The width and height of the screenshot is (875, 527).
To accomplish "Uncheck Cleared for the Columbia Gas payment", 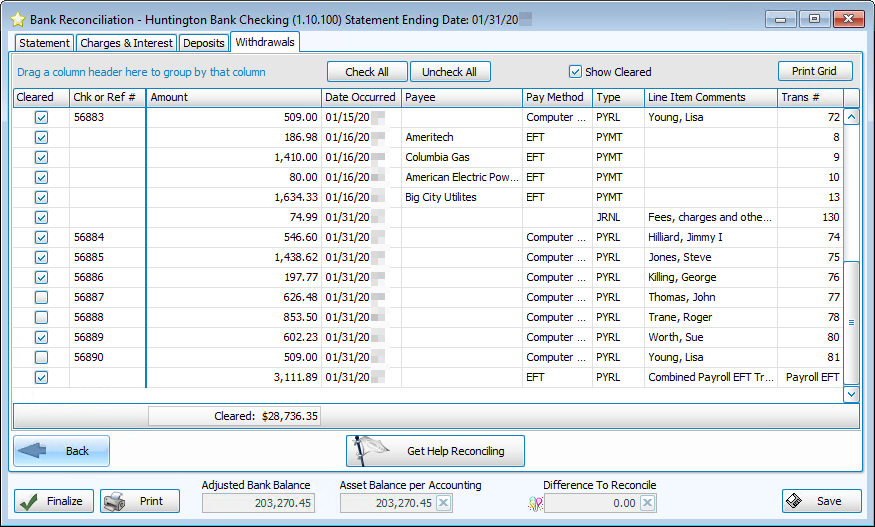I will point(41,157).
